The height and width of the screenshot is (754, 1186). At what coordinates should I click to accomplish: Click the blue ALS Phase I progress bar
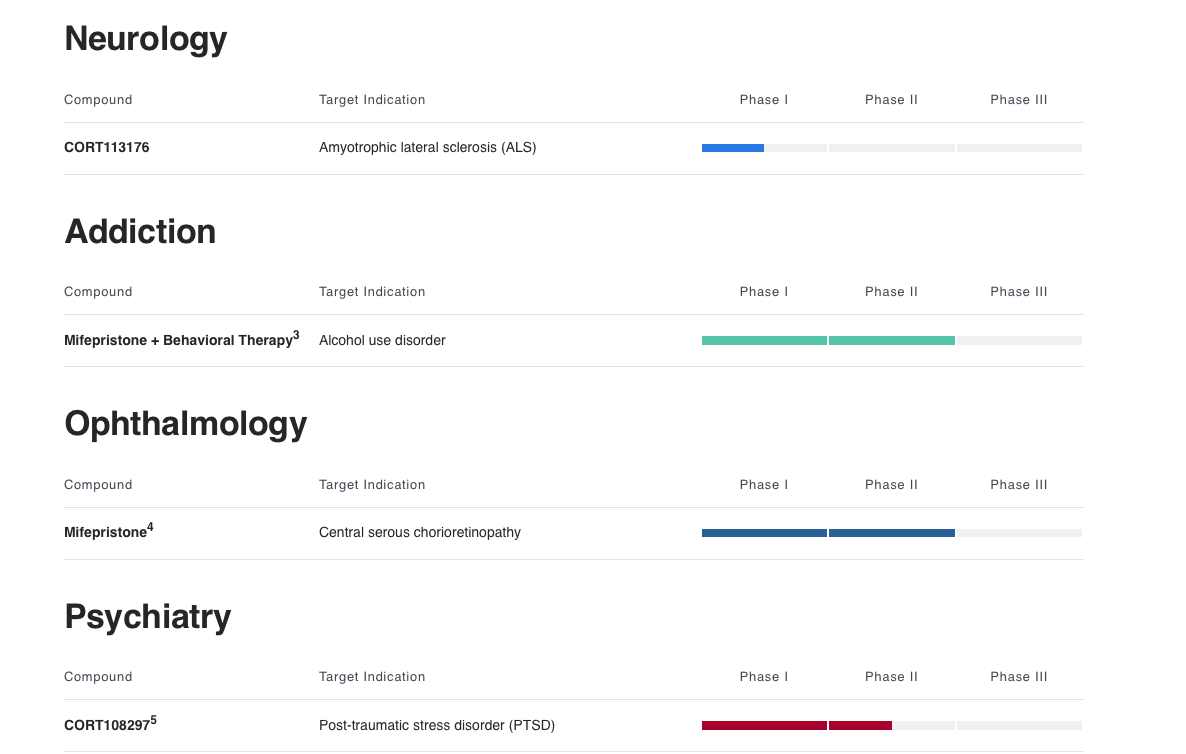(733, 148)
